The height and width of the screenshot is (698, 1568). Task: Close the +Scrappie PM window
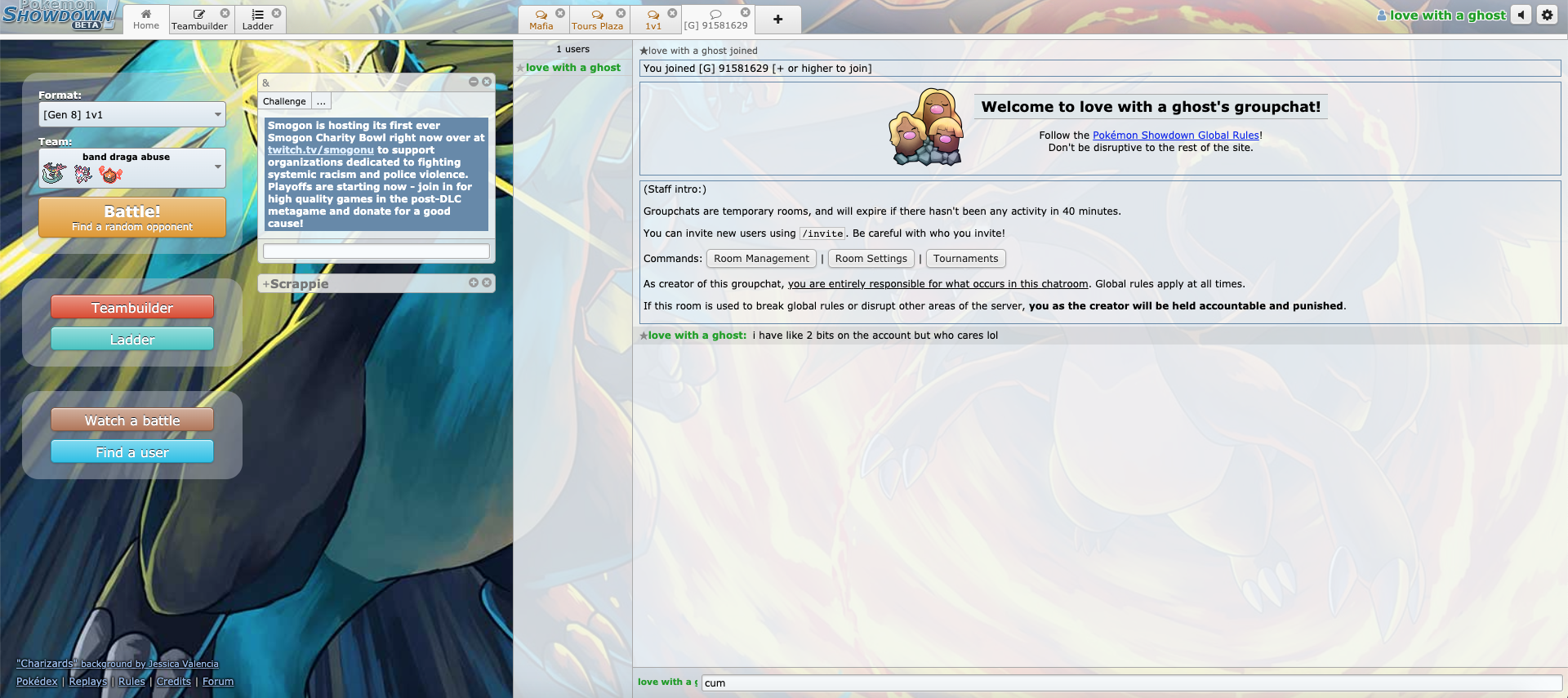pos(487,282)
